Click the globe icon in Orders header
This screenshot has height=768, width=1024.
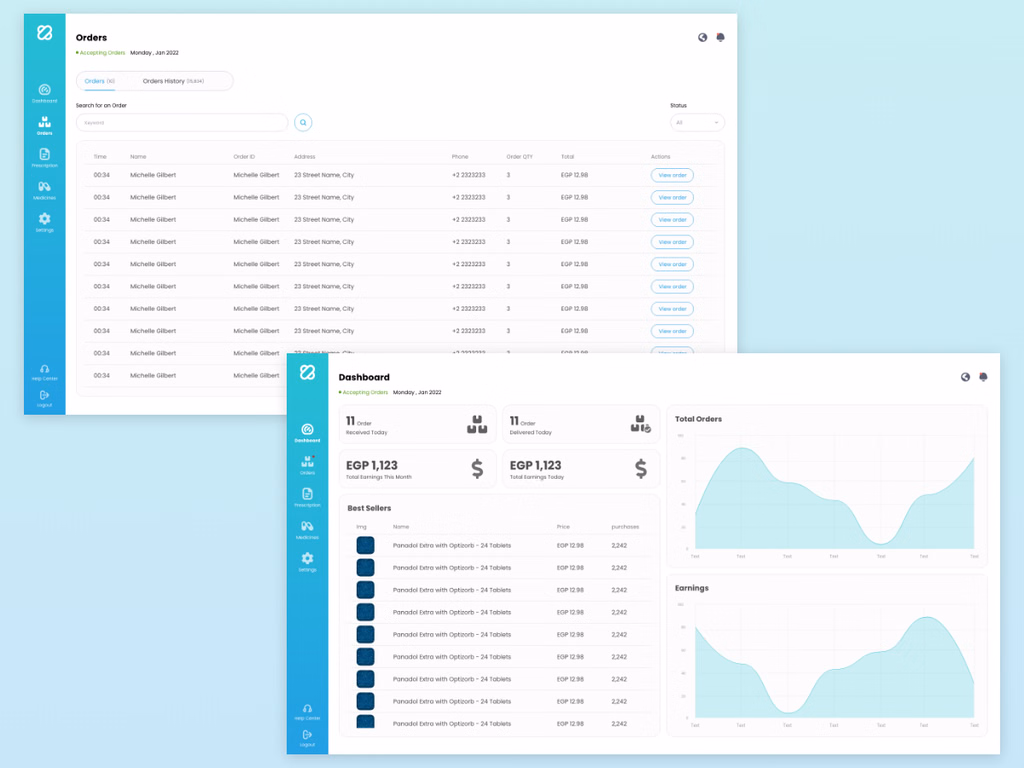click(x=703, y=37)
